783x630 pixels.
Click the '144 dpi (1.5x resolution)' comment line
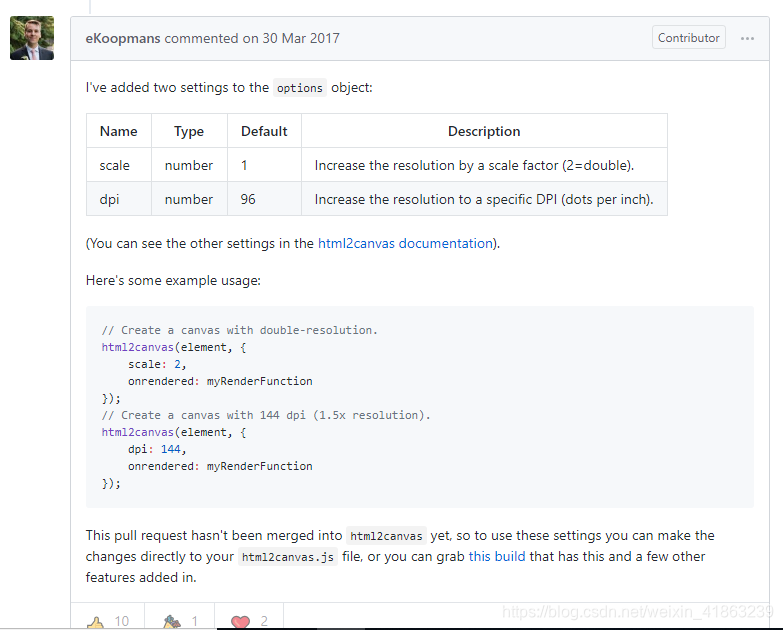[266, 415]
